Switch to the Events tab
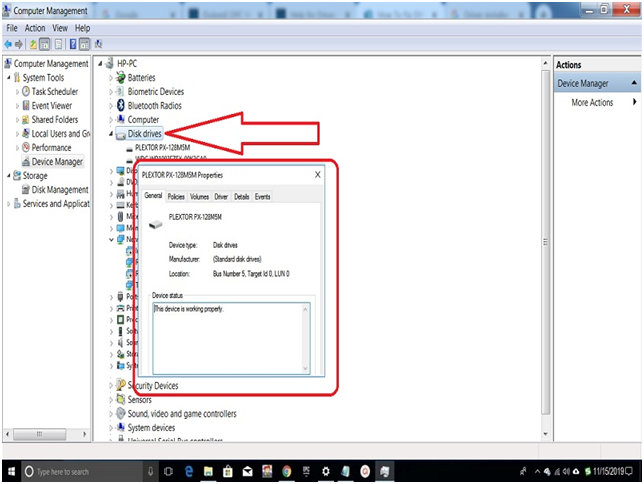The width and height of the screenshot is (644, 484). [262, 197]
